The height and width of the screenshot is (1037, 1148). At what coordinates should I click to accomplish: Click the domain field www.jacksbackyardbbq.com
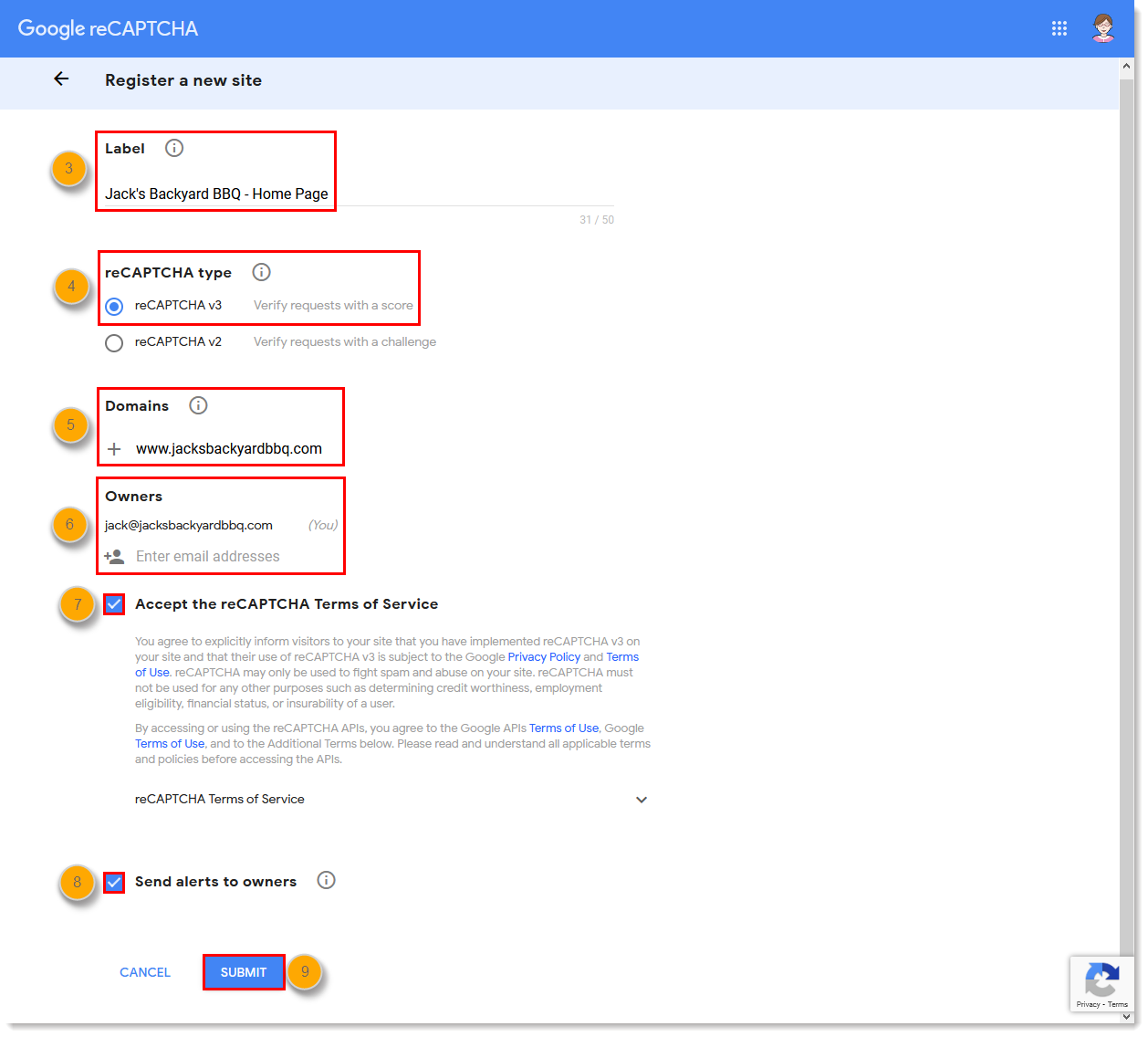click(x=229, y=449)
